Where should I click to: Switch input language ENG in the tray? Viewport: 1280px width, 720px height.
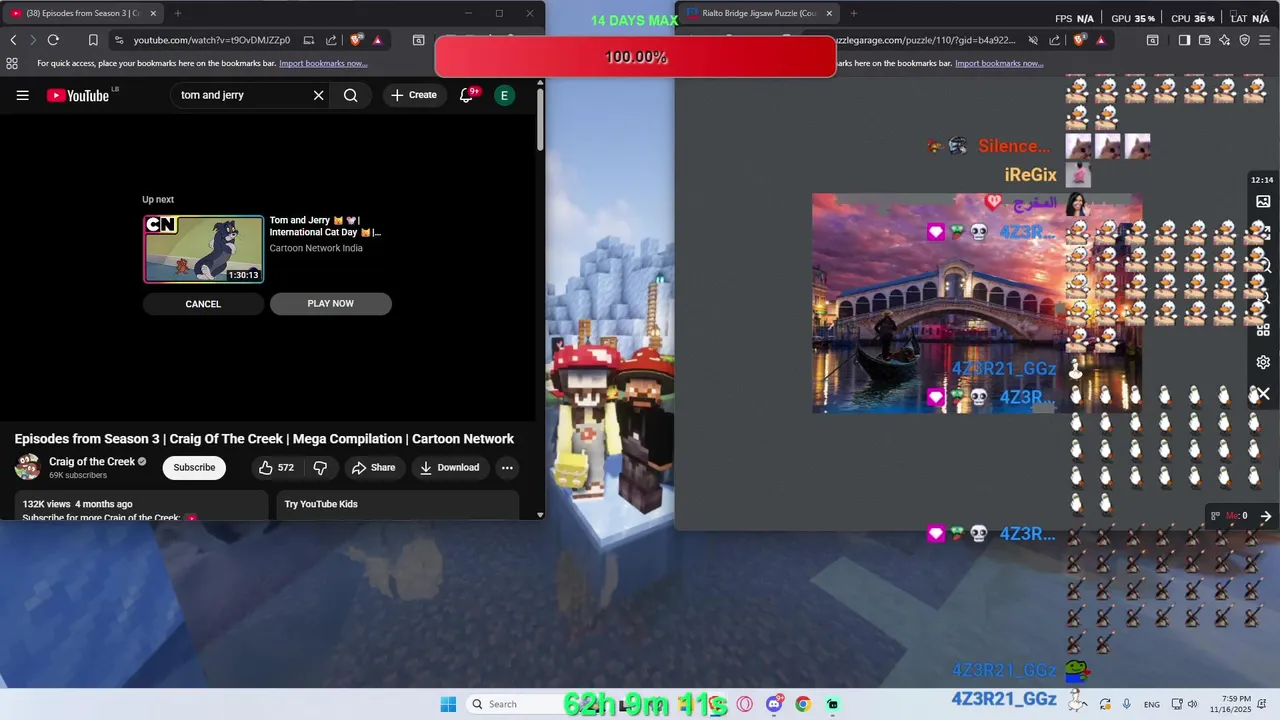point(1152,704)
